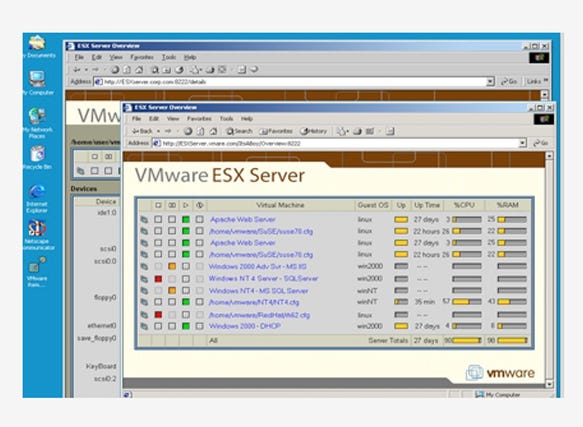Viewport: 583px width, 427px height.
Task: Click config icon beside Windows 2000 - DHCP row
Action: click(x=144, y=326)
